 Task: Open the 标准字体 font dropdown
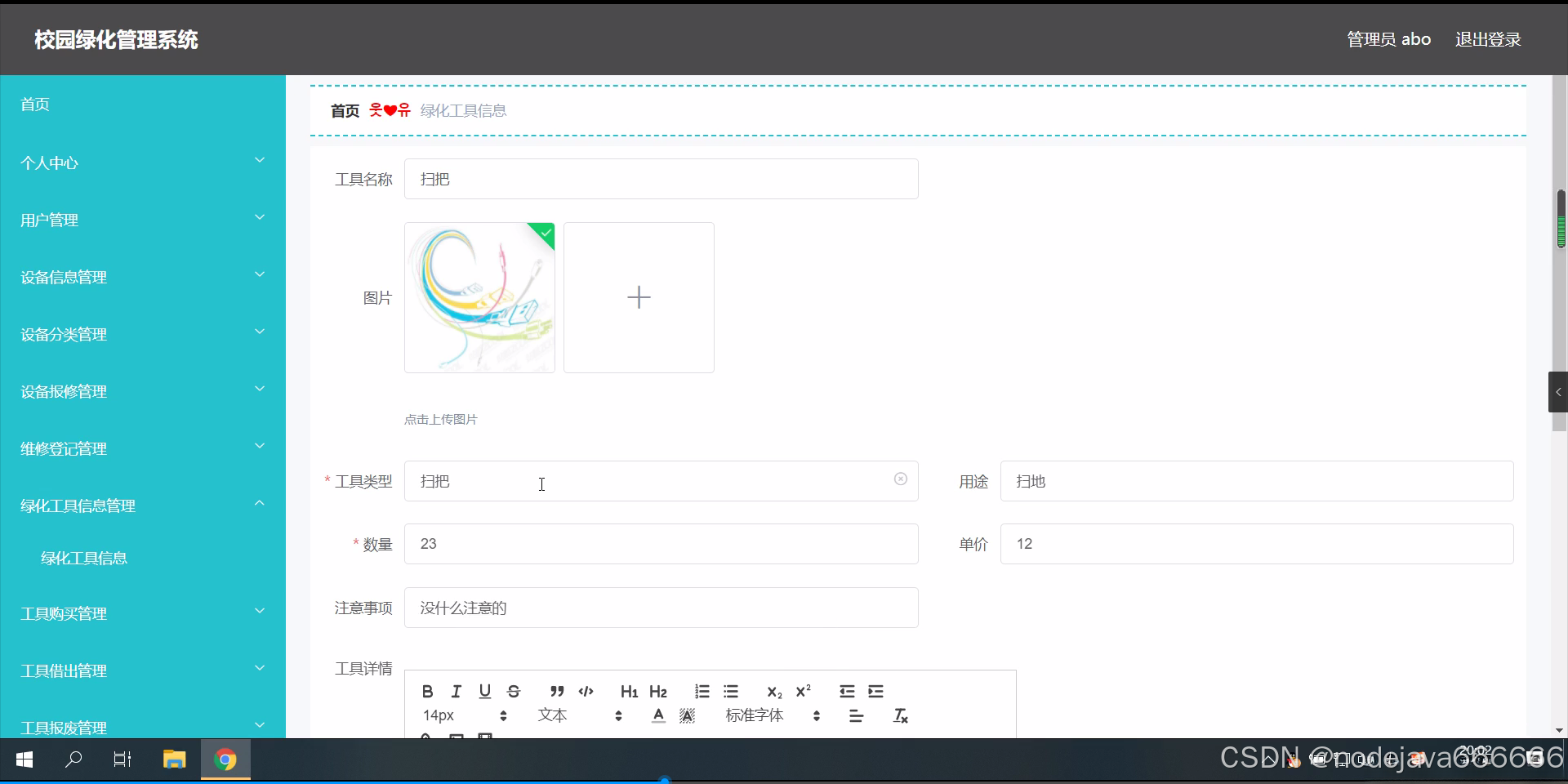(773, 715)
